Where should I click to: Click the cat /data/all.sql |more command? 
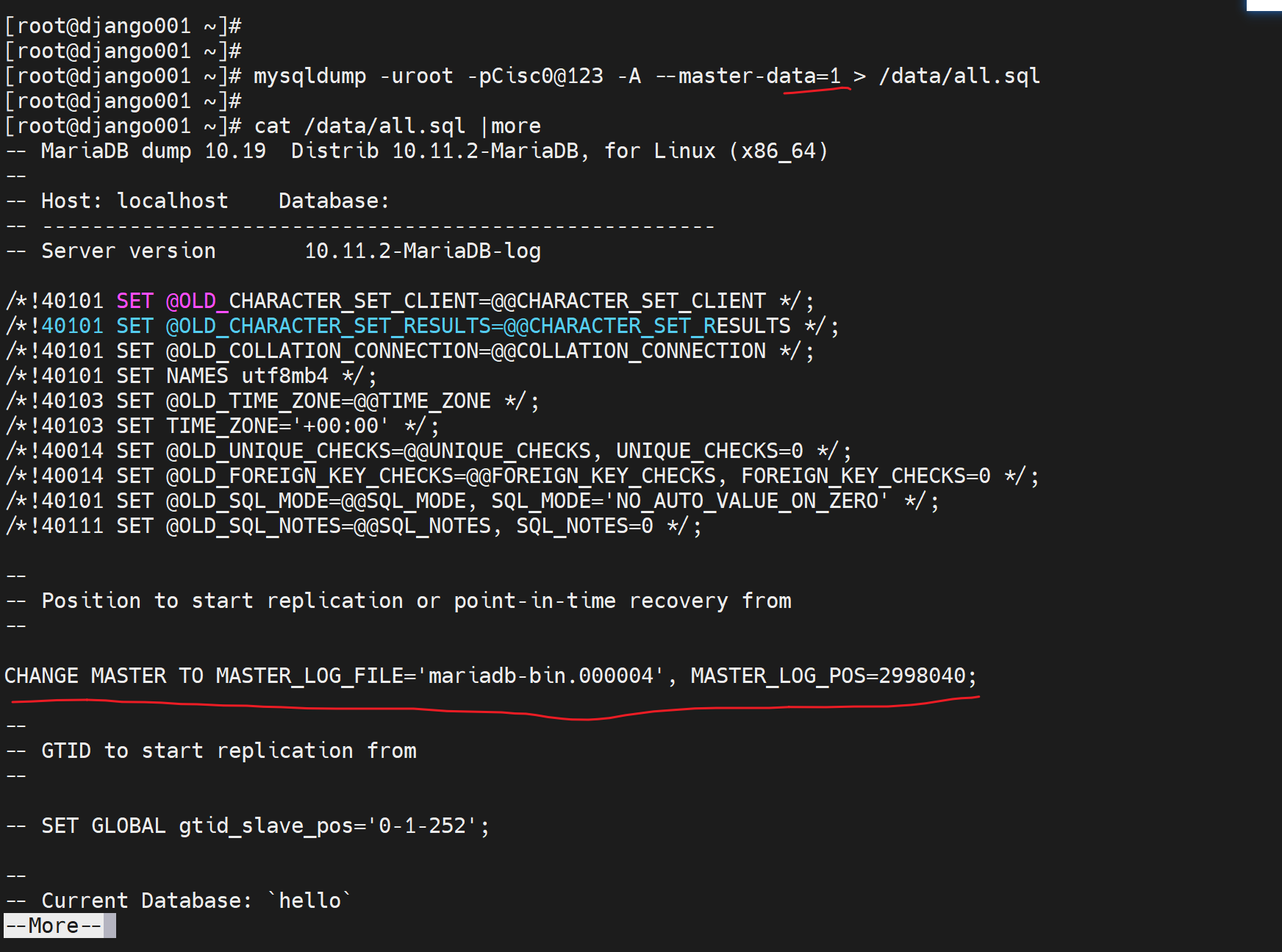tap(397, 126)
